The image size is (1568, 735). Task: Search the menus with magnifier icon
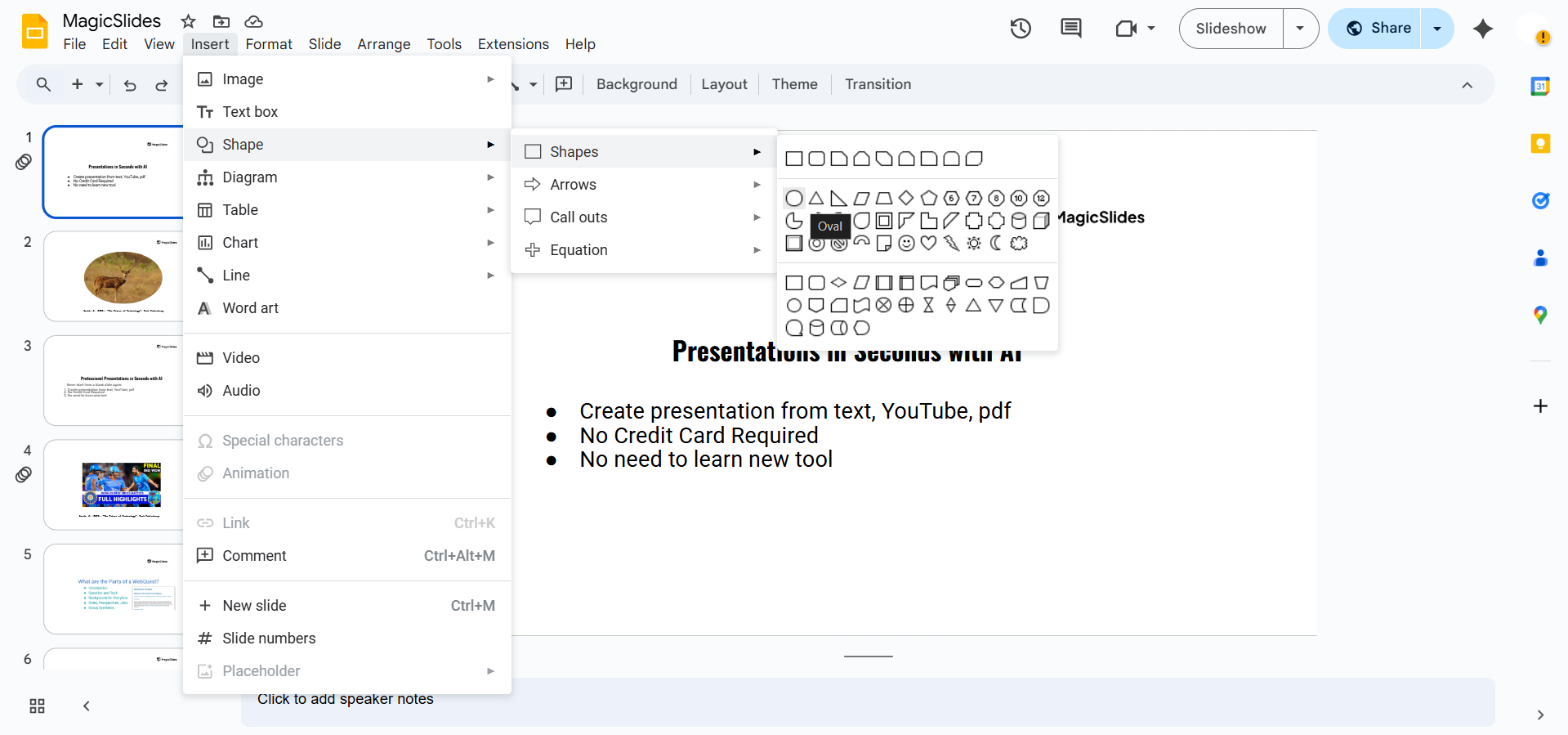click(x=43, y=84)
